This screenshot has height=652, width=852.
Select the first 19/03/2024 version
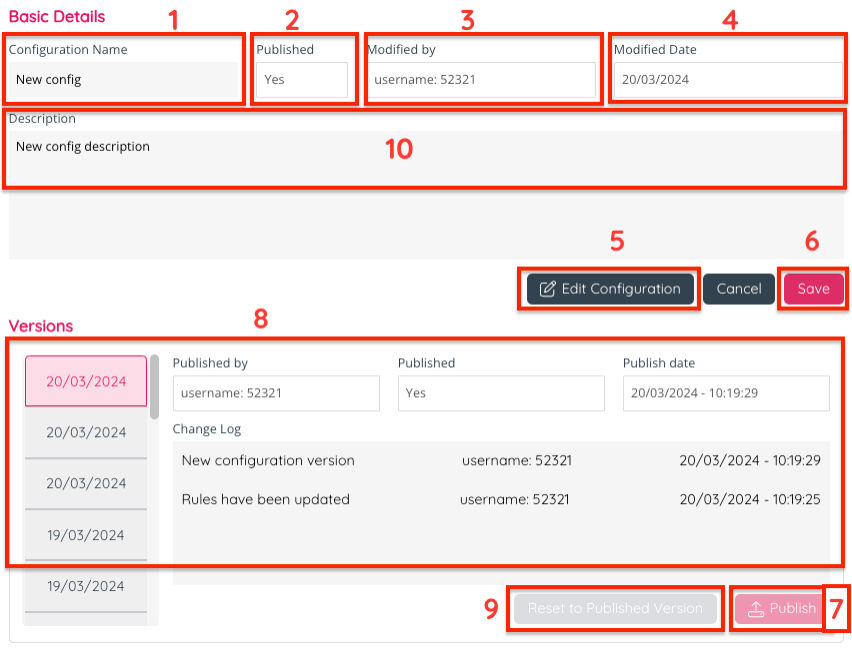[x=86, y=535]
